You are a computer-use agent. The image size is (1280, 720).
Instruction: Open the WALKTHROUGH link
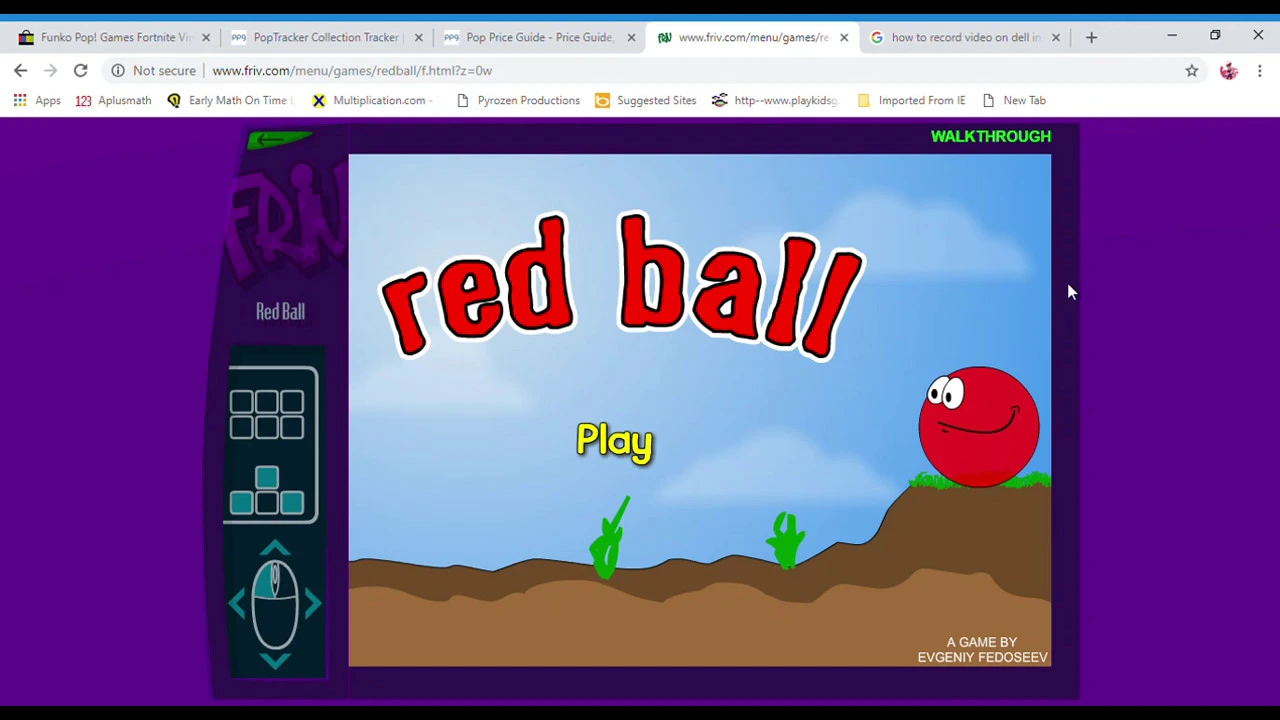click(991, 136)
